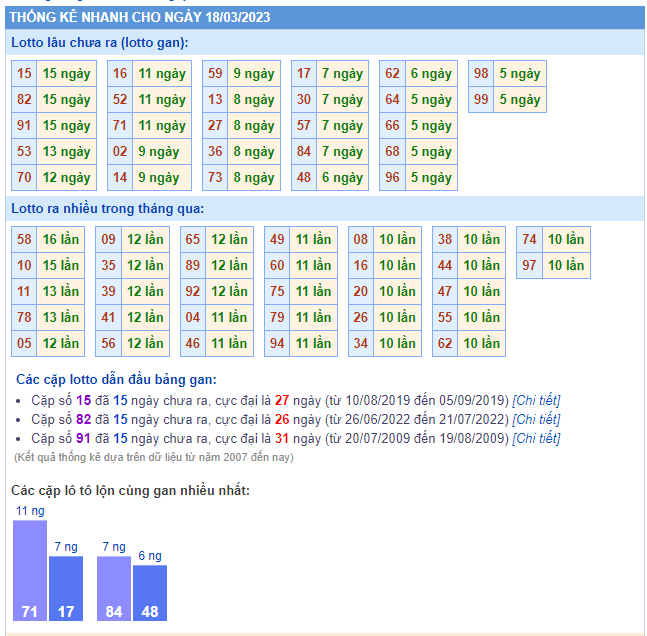This screenshot has width=647, height=636.
Task: Click the 'Lotto lâu chưa ra' section heading
Action: (100, 43)
